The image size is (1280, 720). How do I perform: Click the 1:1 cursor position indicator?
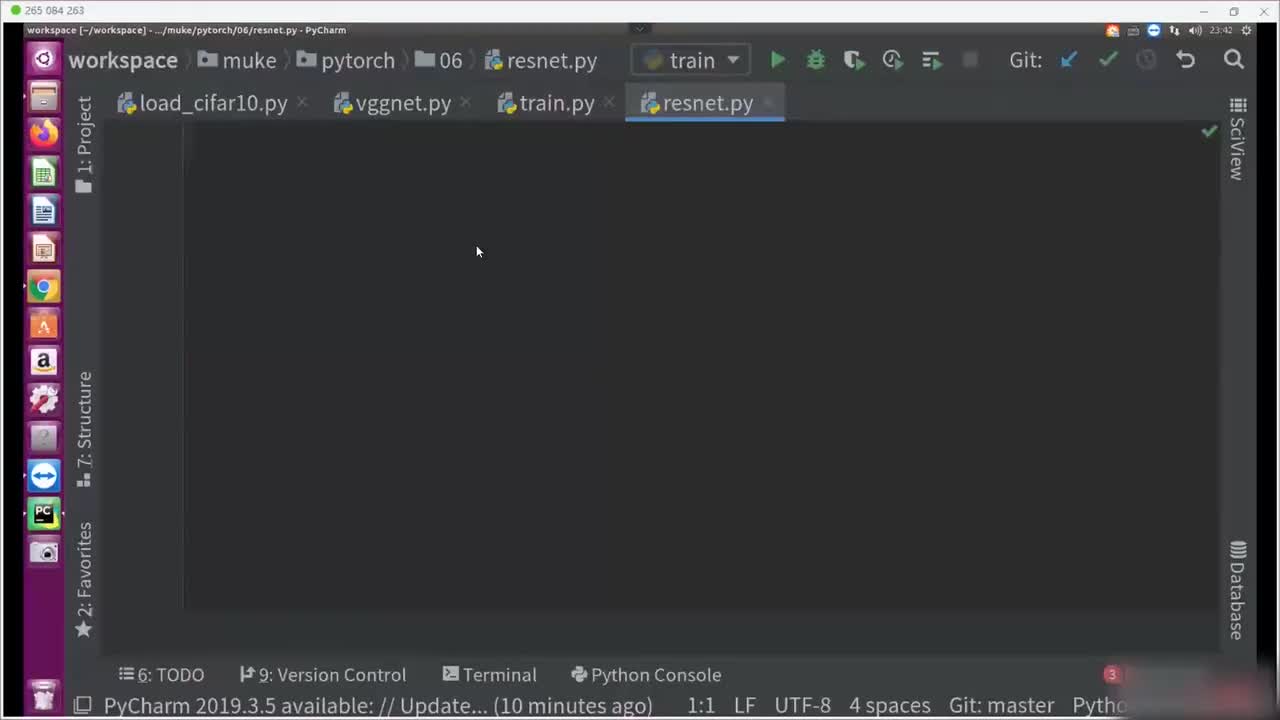[x=701, y=706]
